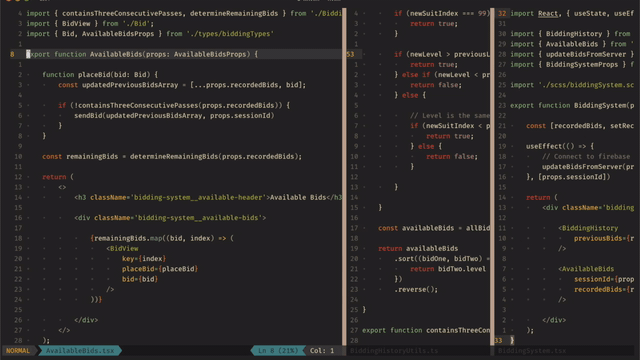
Task: Click the BiddingHistoryUtils.ts status line label
Action: (394, 351)
